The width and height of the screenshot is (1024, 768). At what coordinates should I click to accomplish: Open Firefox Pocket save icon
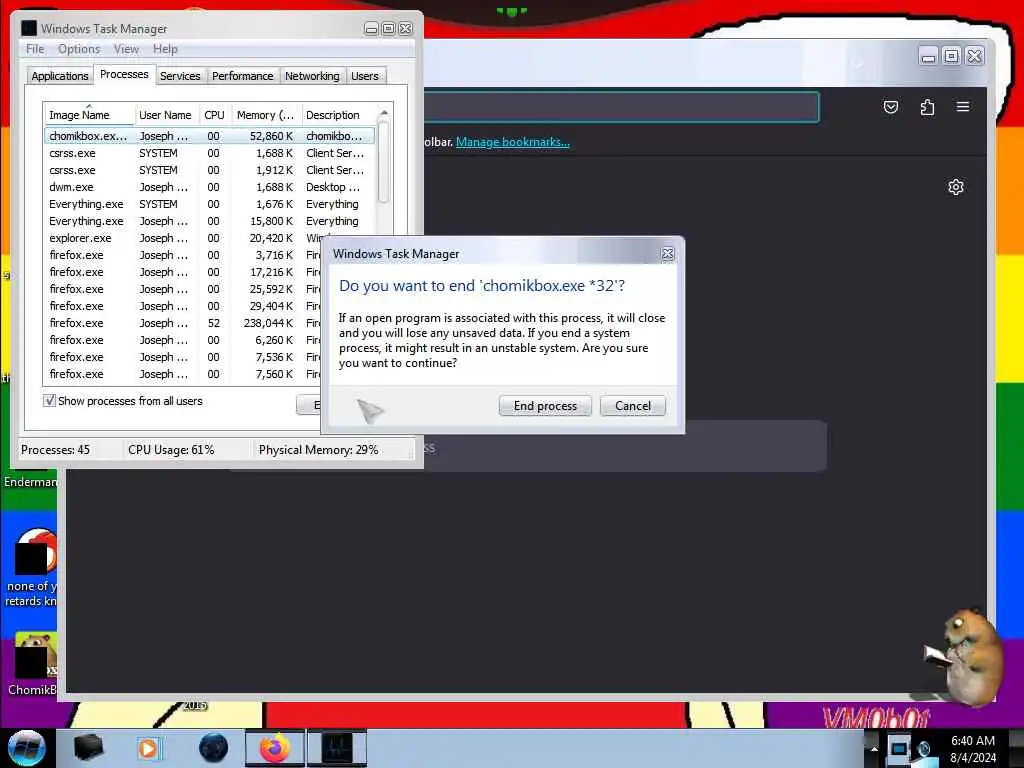click(891, 107)
